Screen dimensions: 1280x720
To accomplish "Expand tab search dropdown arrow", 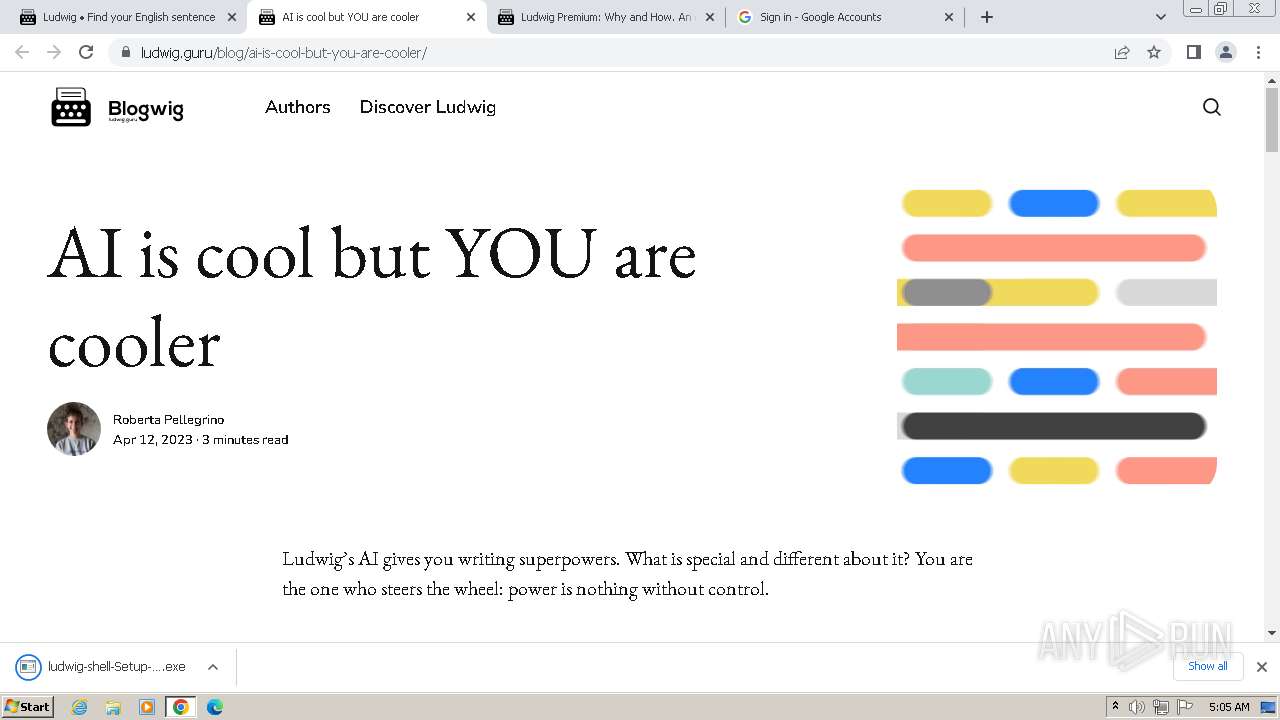I will (1161, 17).
